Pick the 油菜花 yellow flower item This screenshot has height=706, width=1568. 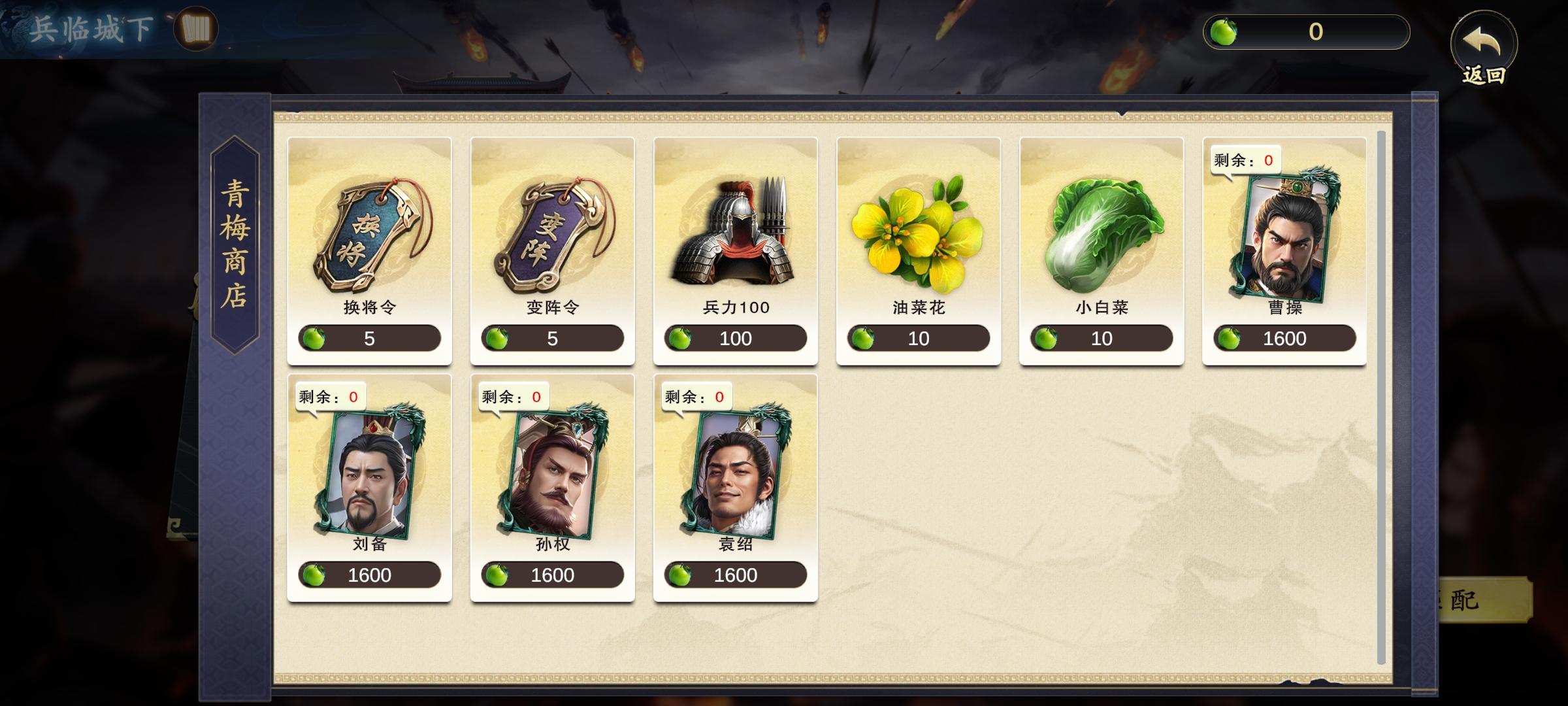point(917,232)
